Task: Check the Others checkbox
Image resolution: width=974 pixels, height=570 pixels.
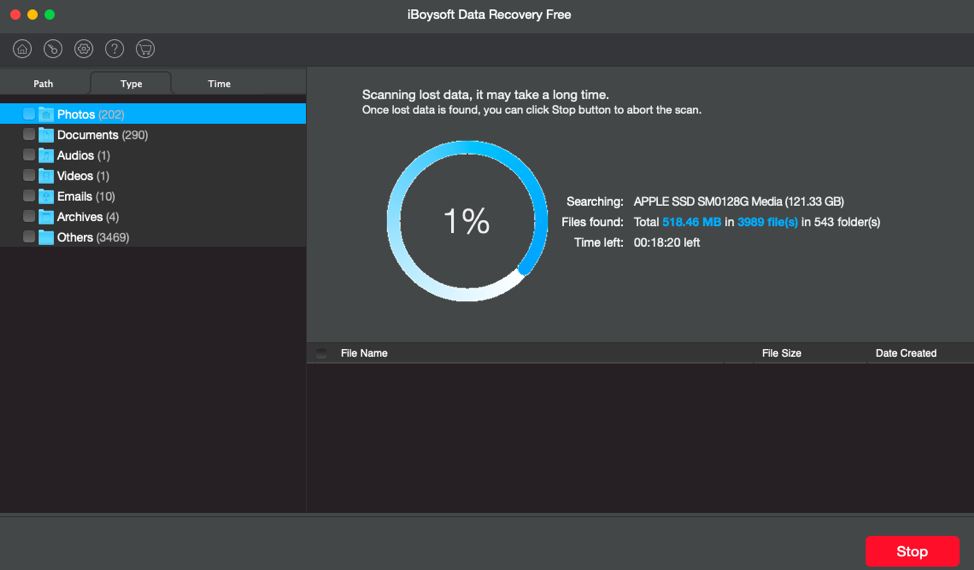Action: [29, 237]
